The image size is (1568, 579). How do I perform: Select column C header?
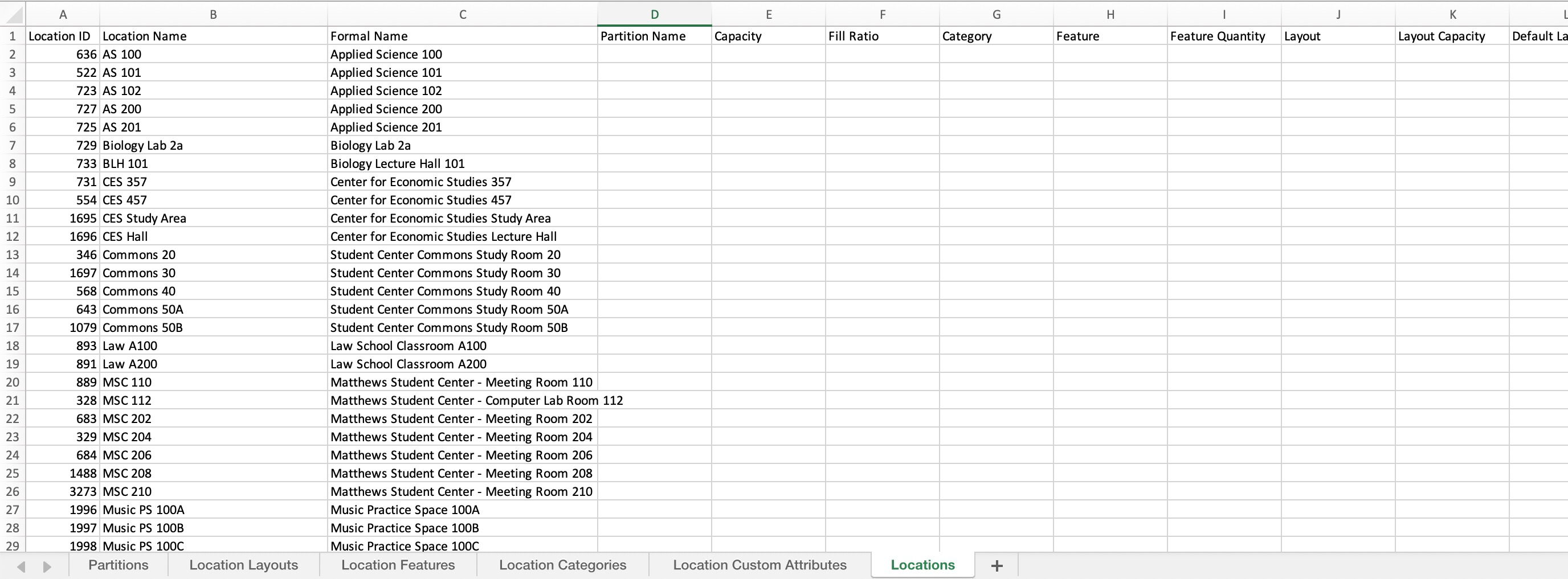pos(463,15)
